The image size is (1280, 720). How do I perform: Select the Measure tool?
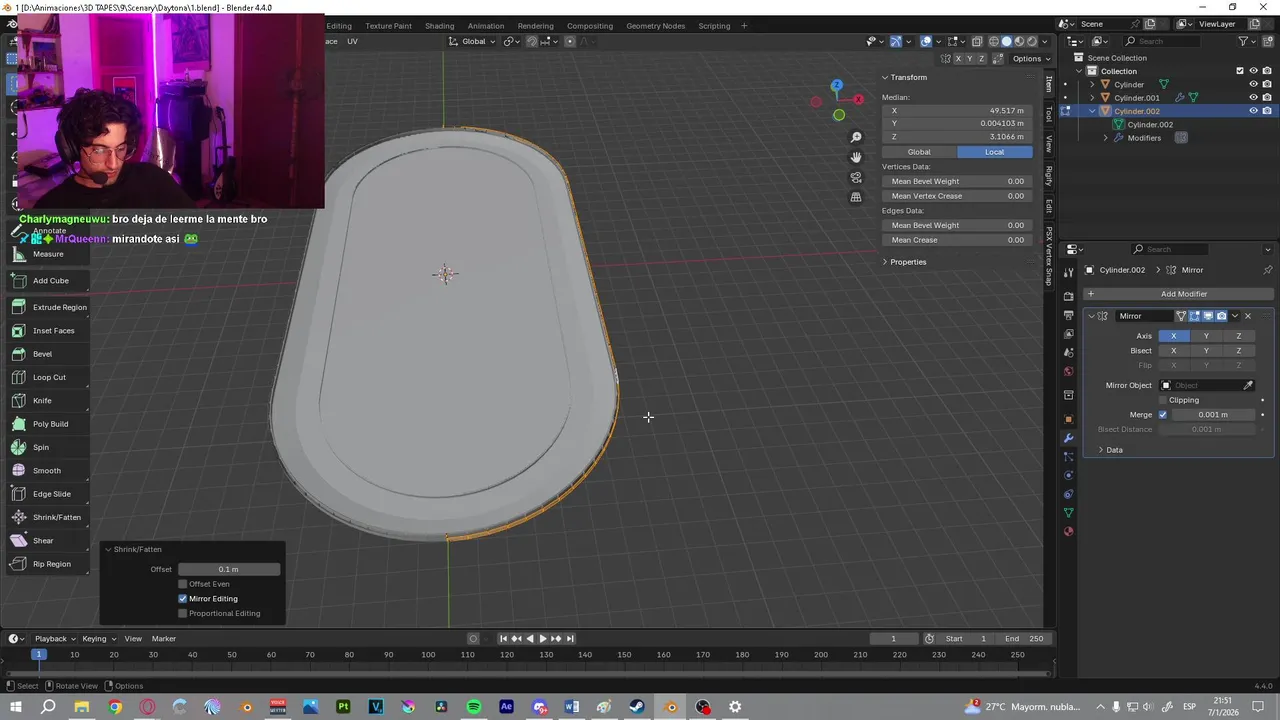47,254
